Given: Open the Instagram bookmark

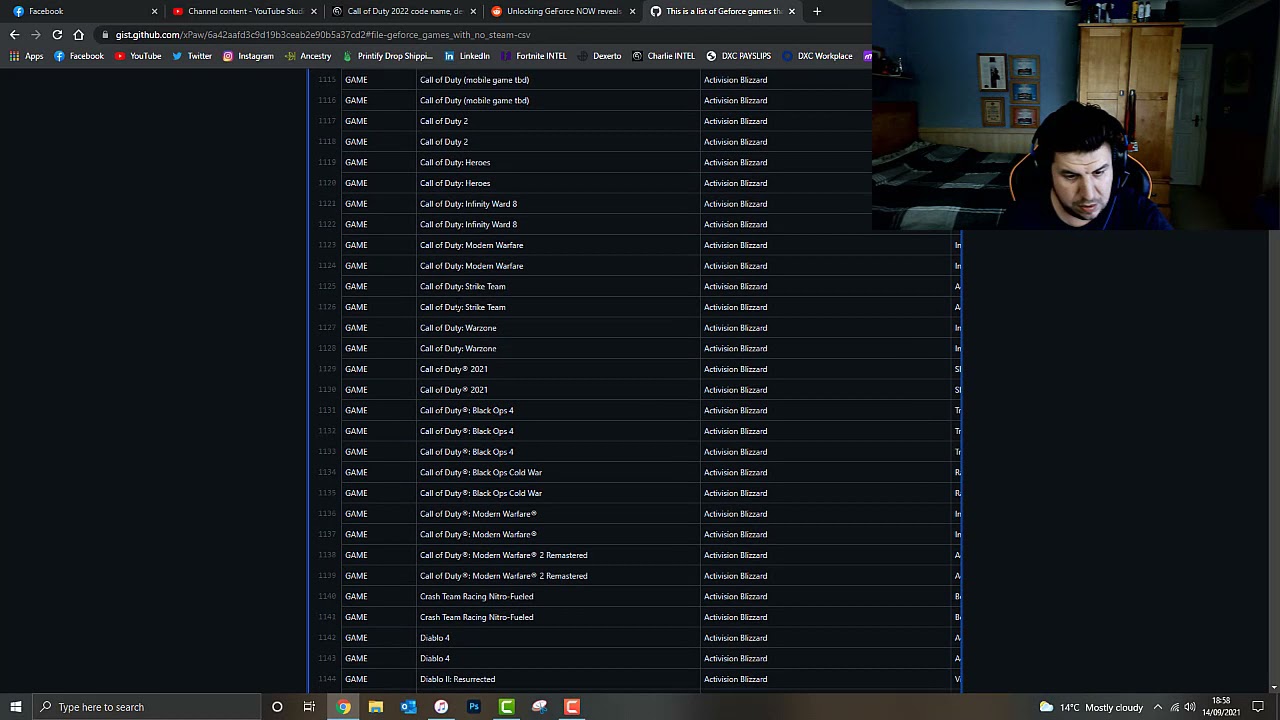Looking at the screenshot, I should [248, 56].
